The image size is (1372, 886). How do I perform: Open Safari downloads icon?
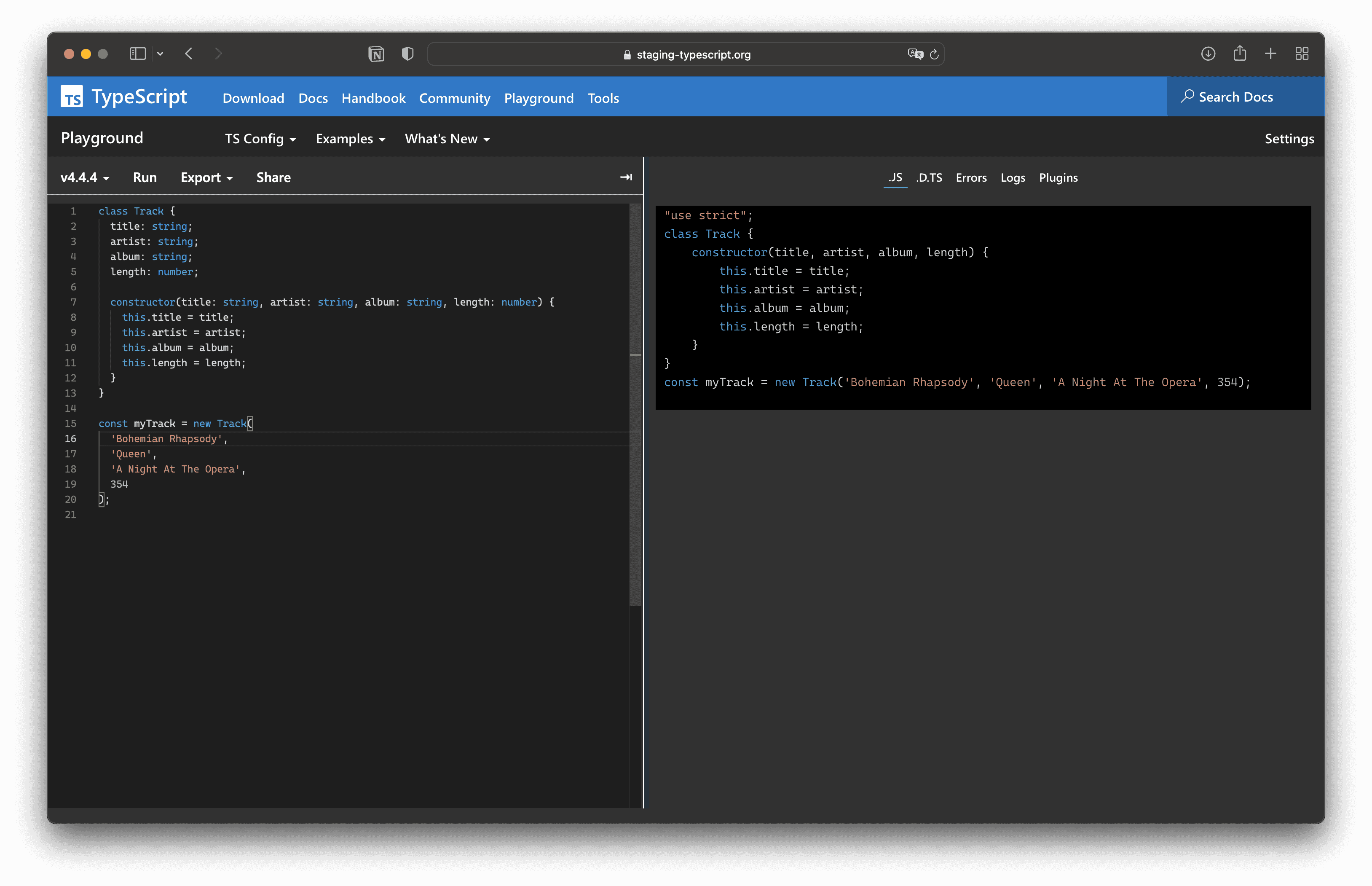pos(1208,54)
